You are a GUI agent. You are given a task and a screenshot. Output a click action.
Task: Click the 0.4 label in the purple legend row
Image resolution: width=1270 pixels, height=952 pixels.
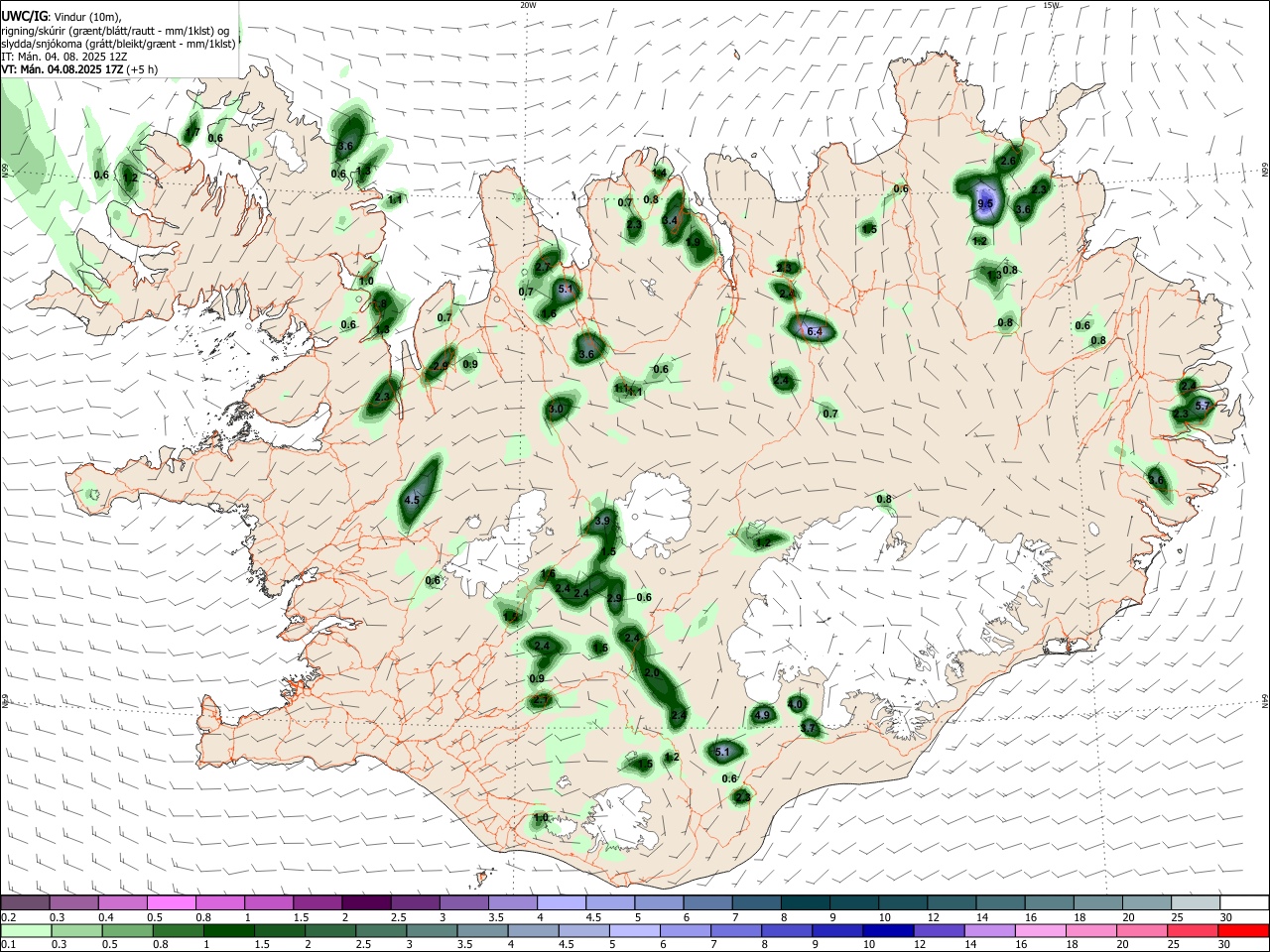click(x=106, y=916)
